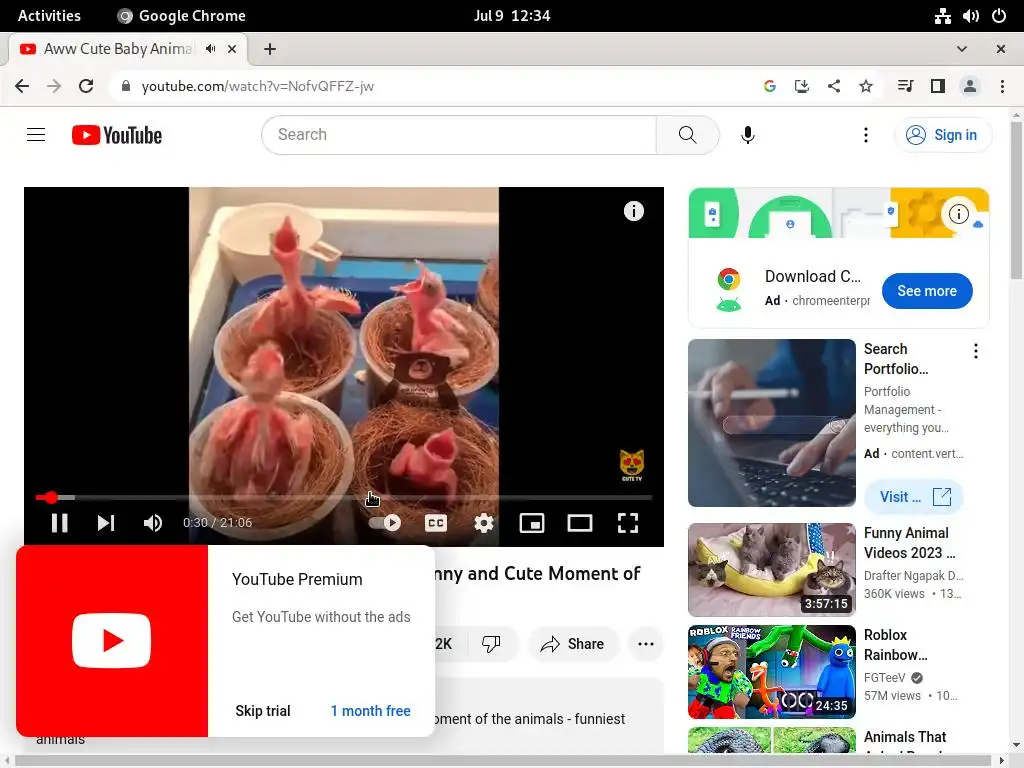Share the video
Image resolution: width=1024 pixels, height=768 pixels.
tap(572, 644)
